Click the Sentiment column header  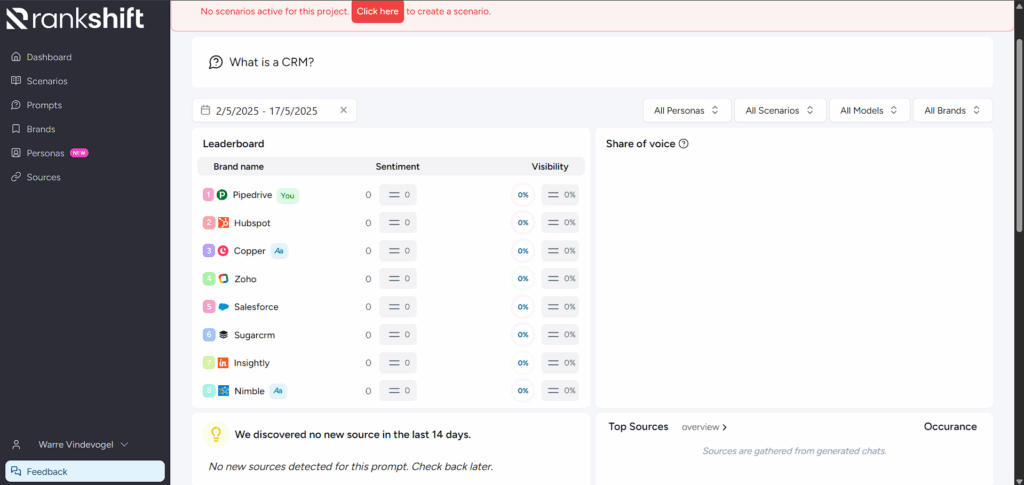pyautogui.click(x=398, y=166)
